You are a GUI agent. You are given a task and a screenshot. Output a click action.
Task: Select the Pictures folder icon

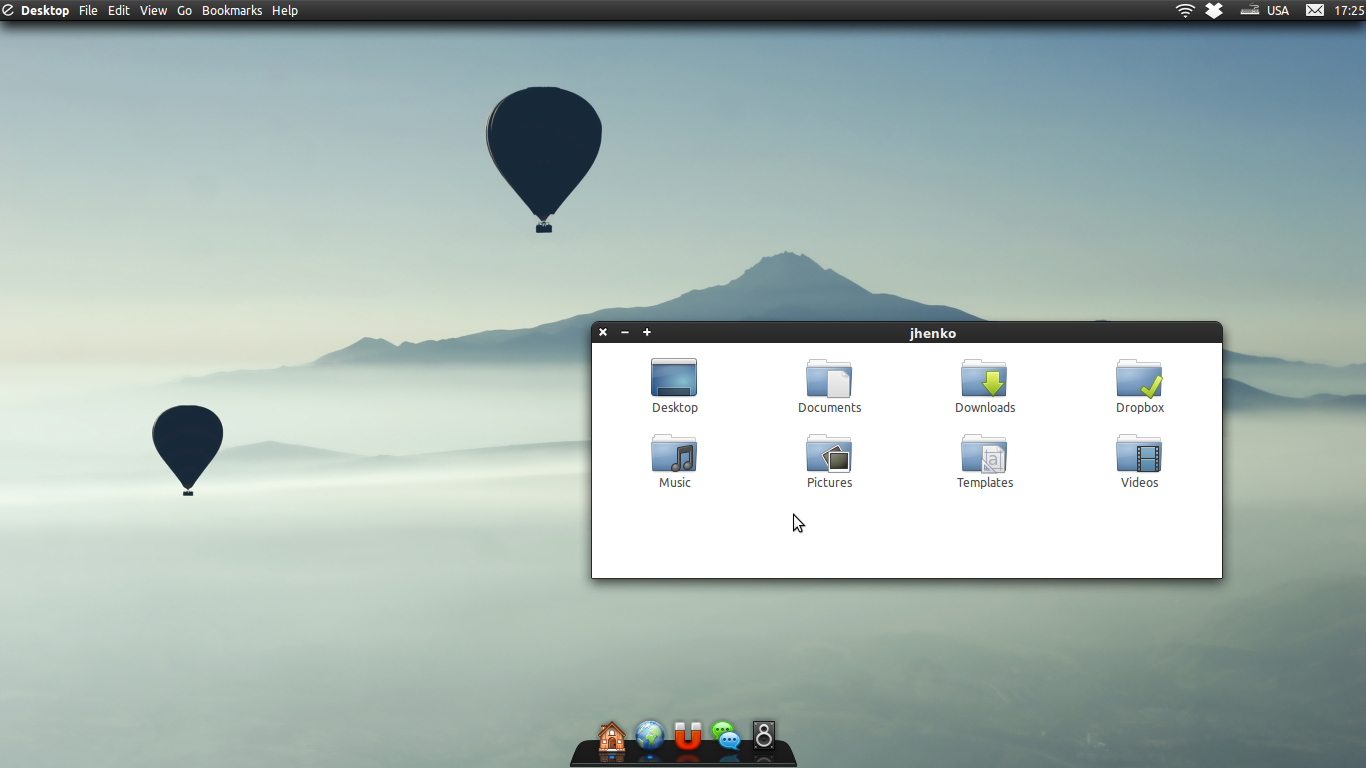point(829,455)
